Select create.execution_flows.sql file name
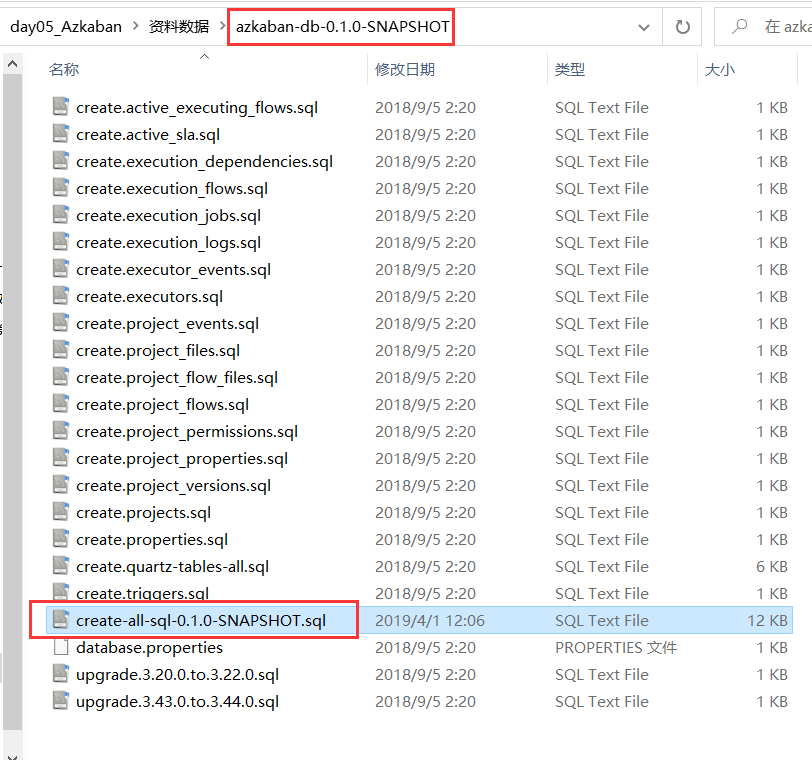The width and height of the screenshot is (812, 760). (x=171, y=188)
